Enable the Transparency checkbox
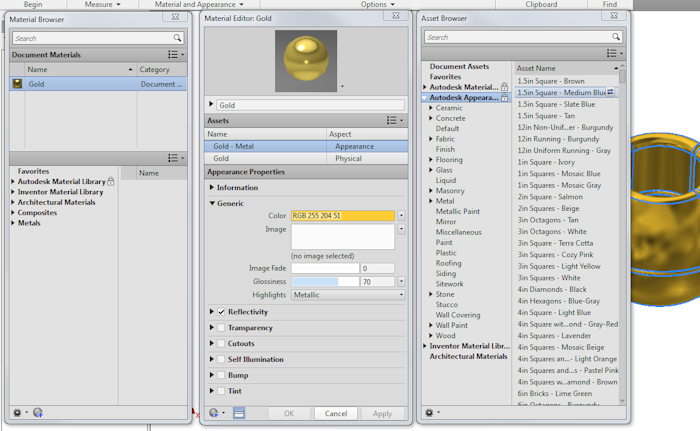Screen dimensions: 700x431 tap(221, 327)
